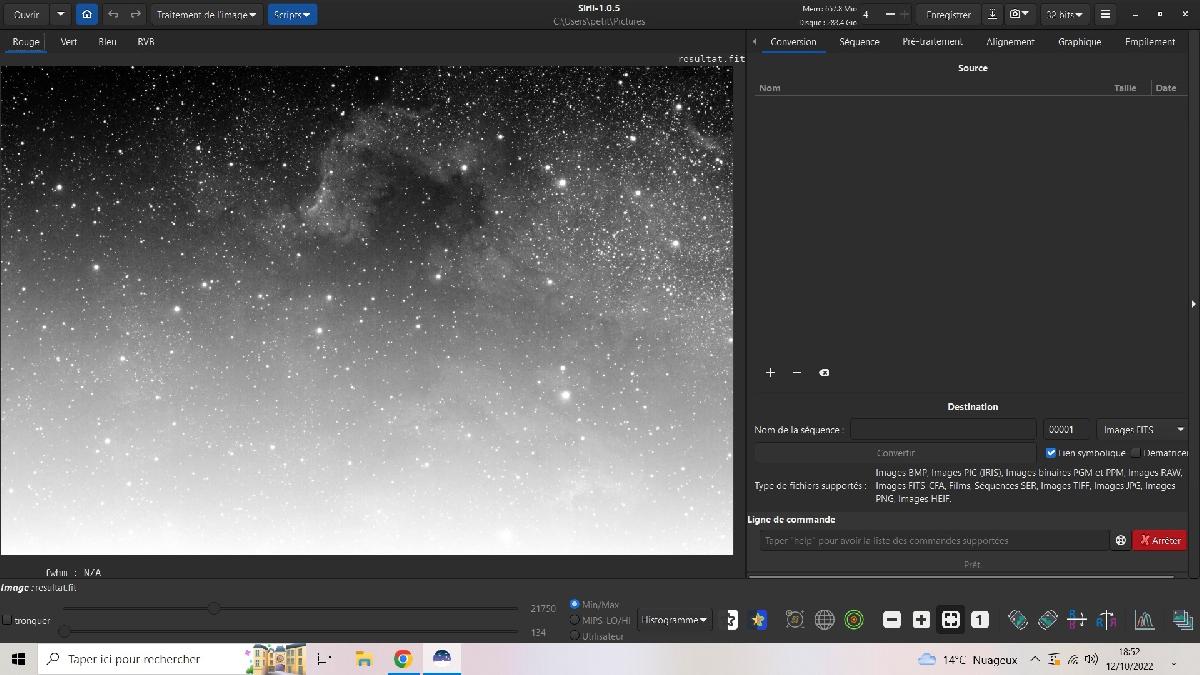This screenshot has height=675, width=1200.
Task: Click the green concentric target icon
Action: 853,620
